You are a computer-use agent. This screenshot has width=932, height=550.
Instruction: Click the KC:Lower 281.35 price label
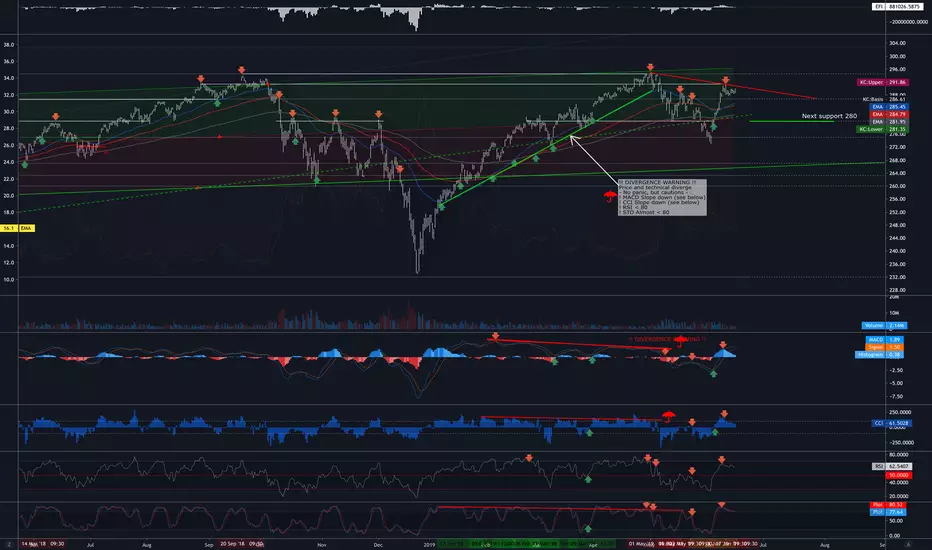[x=883, y=129]
